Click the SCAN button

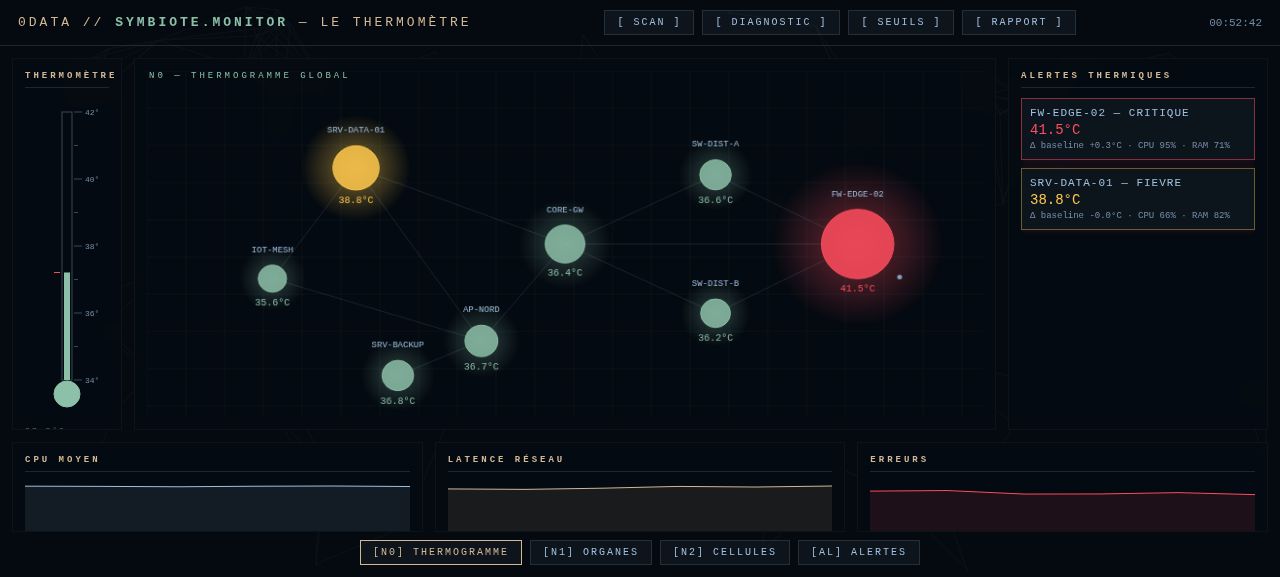tap(649, 23)
